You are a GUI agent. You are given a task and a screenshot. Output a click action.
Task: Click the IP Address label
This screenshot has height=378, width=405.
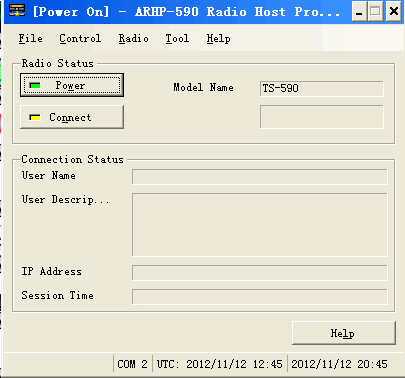coord(52,271)
